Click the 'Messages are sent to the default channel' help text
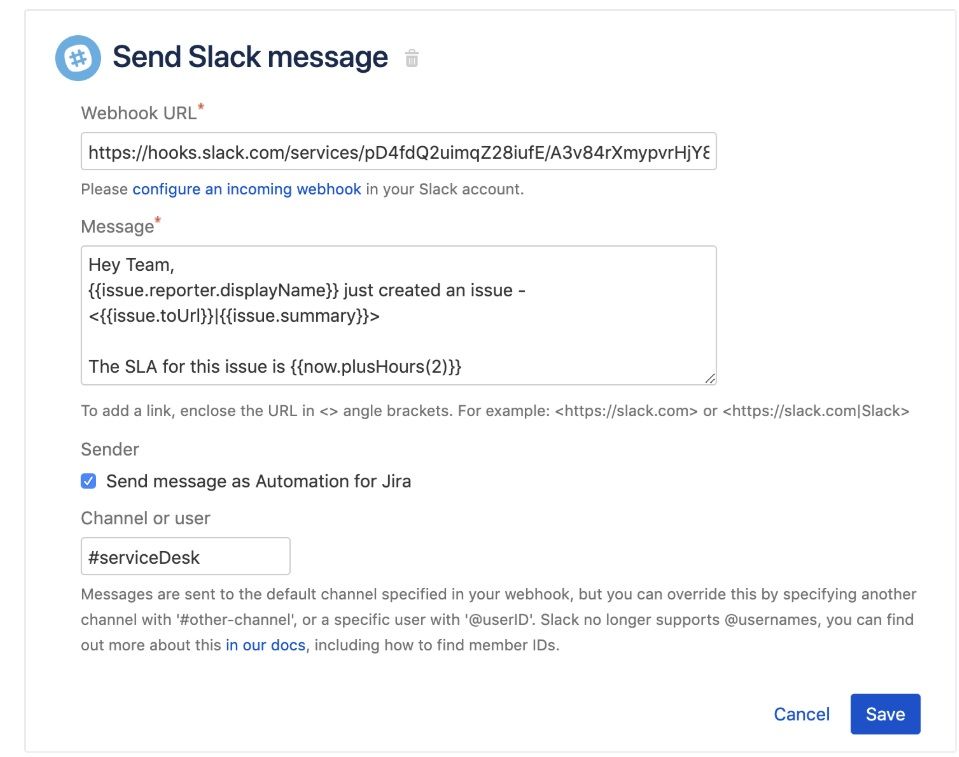Screen dimensions: 959x757 point(498,619)
